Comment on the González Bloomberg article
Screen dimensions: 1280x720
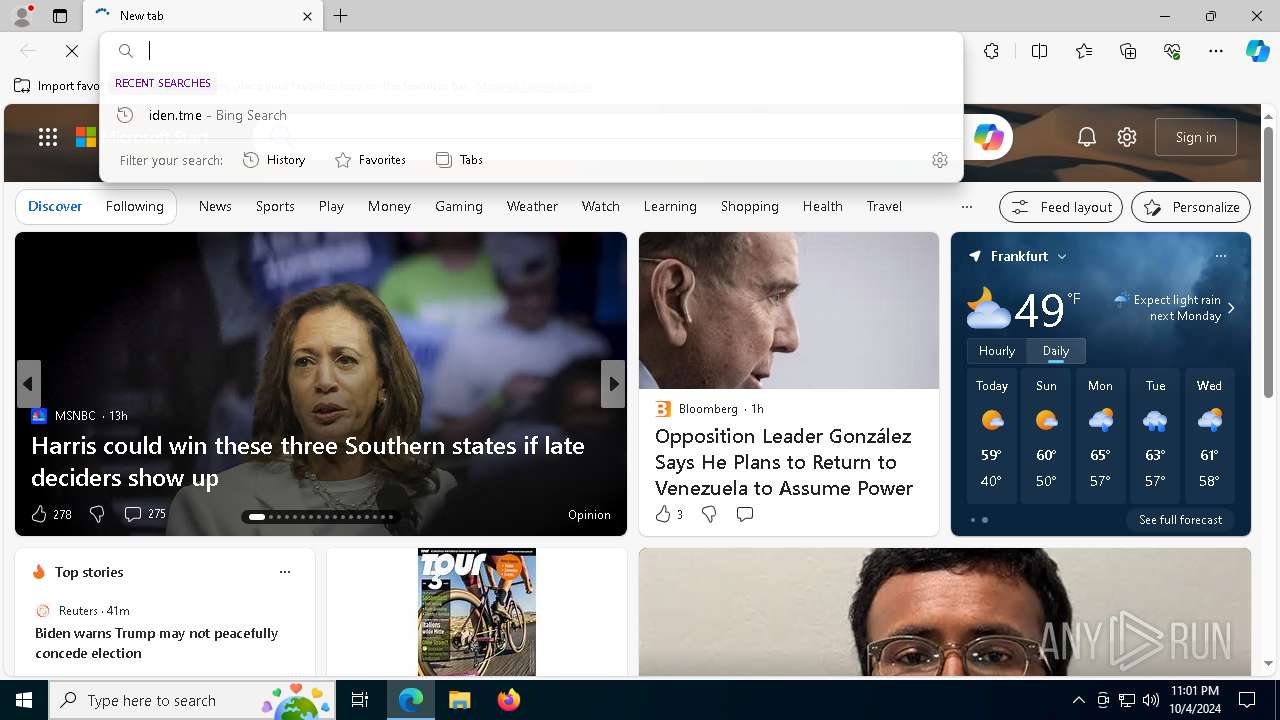click(x=744, y=514)
